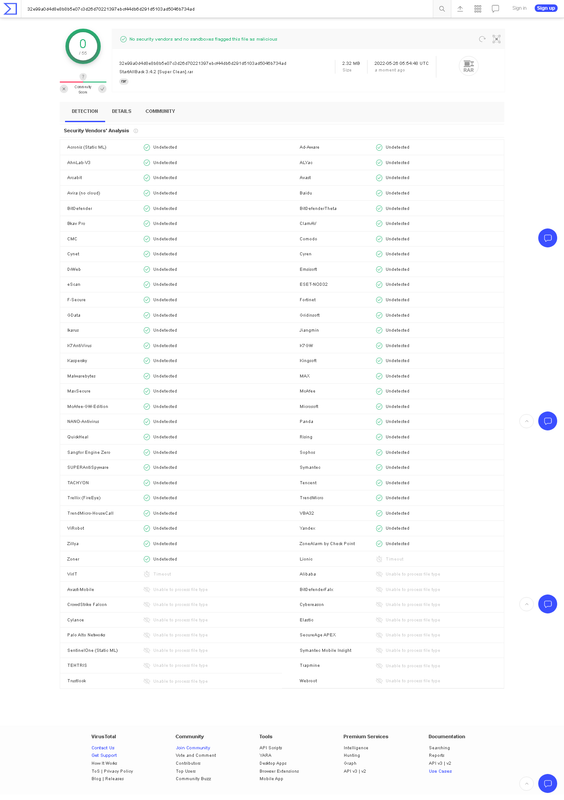Screen dimensions: 564x800
Task: Click the question mark above Community Score
Action: [83, 77]
